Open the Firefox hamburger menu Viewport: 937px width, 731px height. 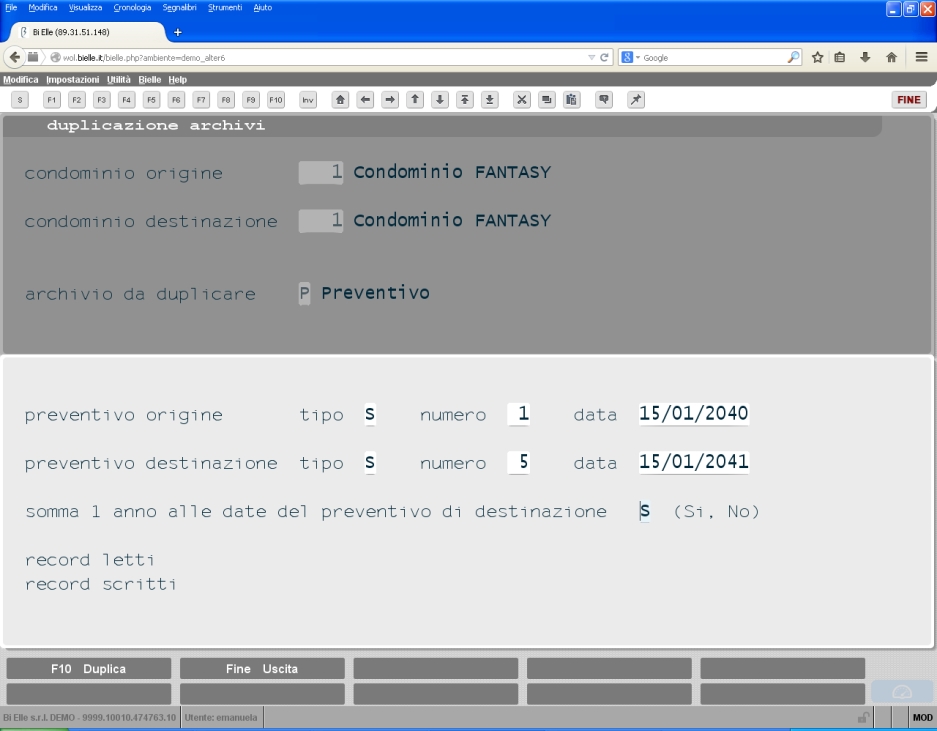coord(921,57)
